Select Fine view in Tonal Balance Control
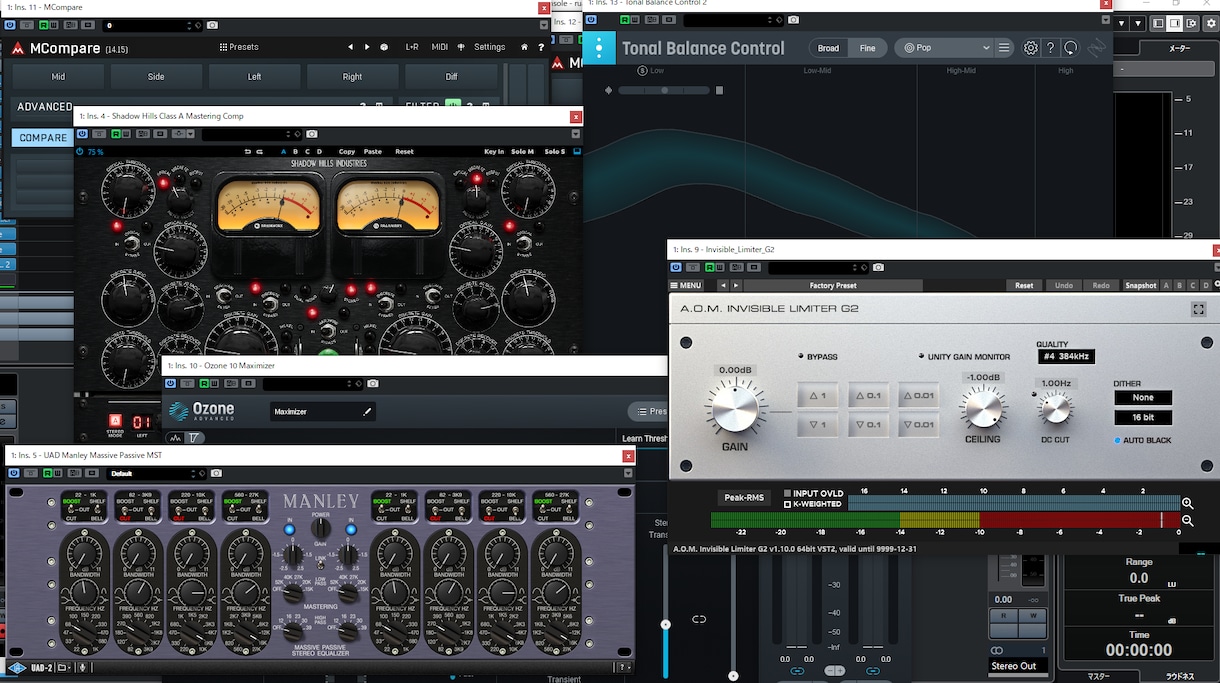The image size is (1220, 683). pyautogui.click(x=867, y=48)
